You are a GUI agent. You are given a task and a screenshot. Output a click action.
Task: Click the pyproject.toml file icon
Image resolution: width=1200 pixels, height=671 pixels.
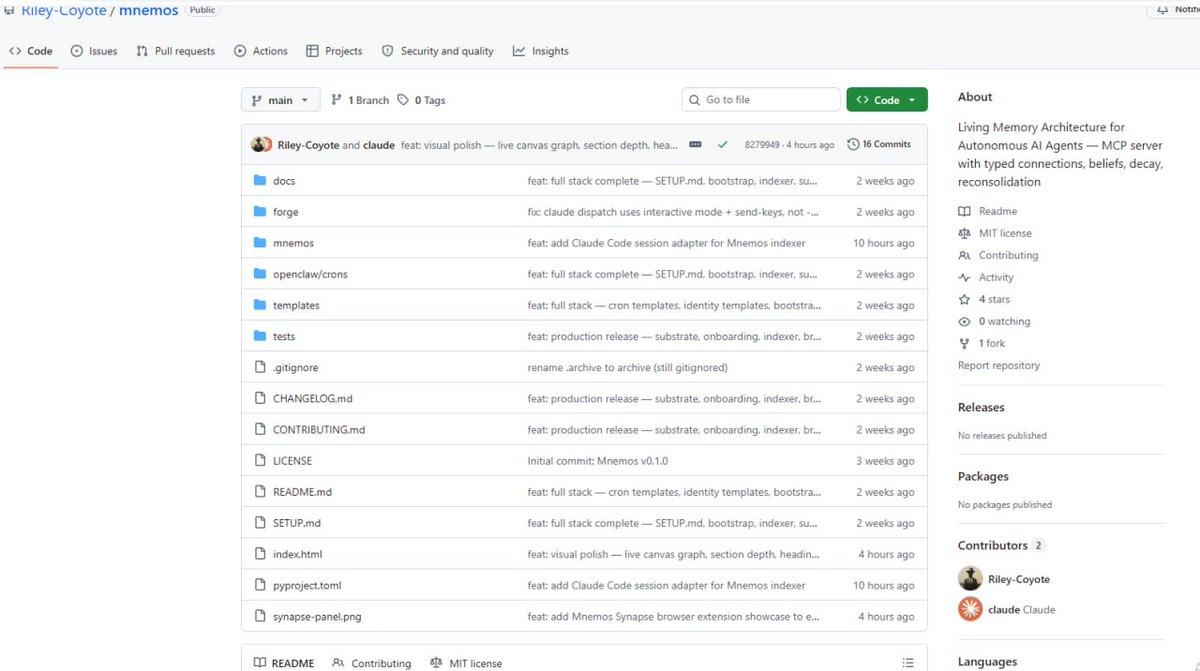(x=260, y=585)
